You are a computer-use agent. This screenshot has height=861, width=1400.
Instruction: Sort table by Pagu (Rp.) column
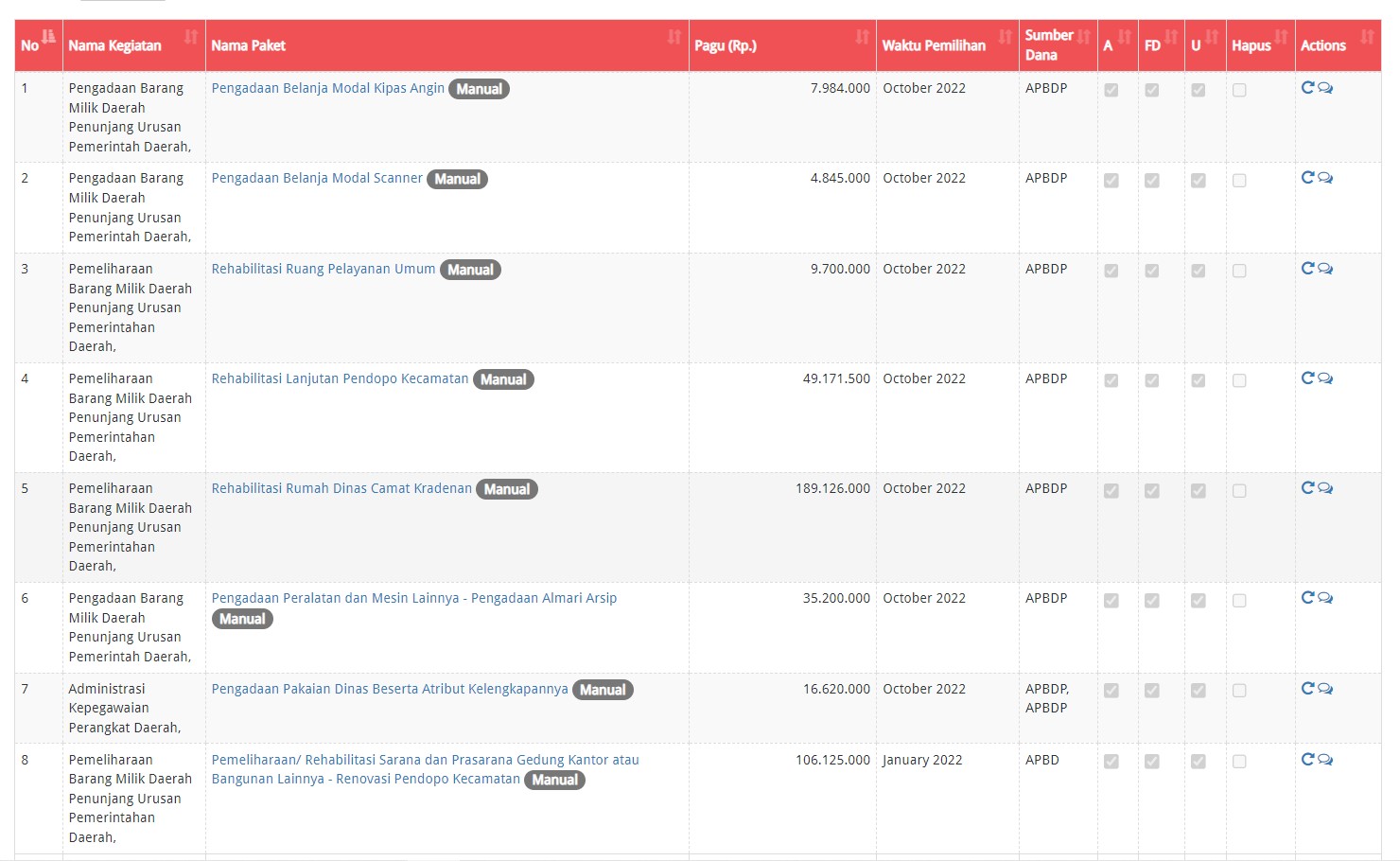tap(782, 45)
